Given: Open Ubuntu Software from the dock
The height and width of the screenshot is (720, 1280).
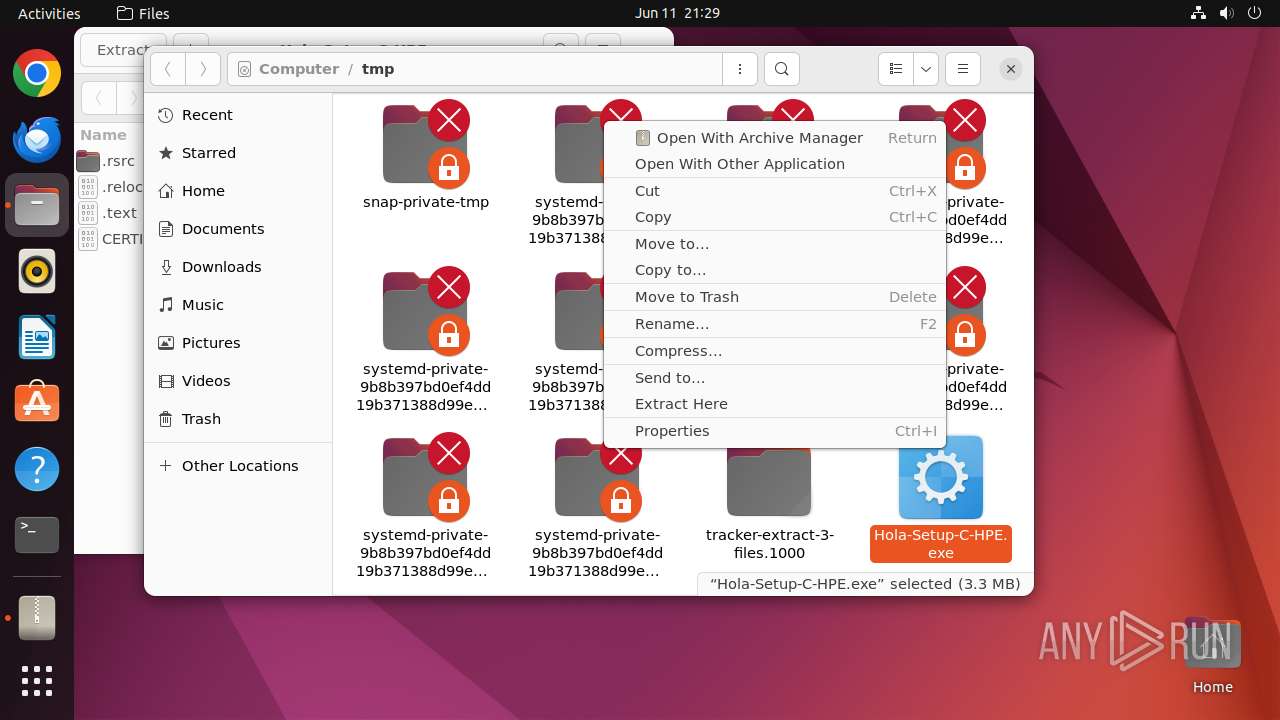Looking at the screenshot, I should (37, 403).
